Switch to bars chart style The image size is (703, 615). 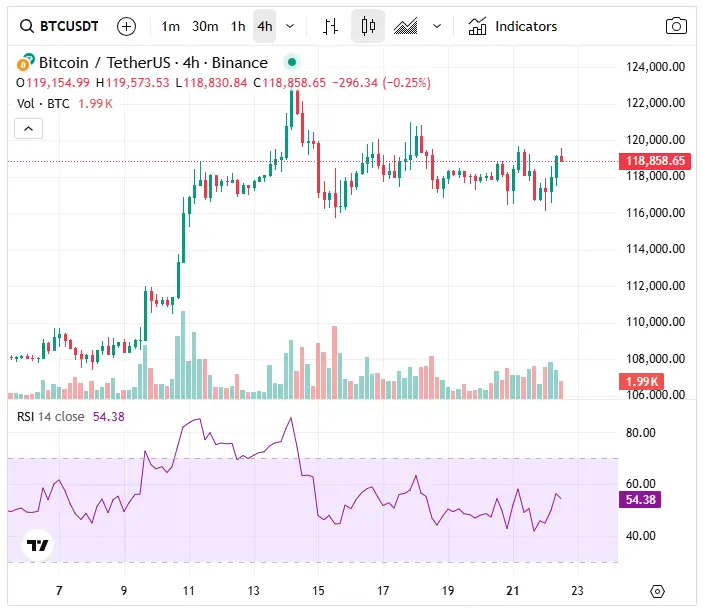(x=330, y=26)
